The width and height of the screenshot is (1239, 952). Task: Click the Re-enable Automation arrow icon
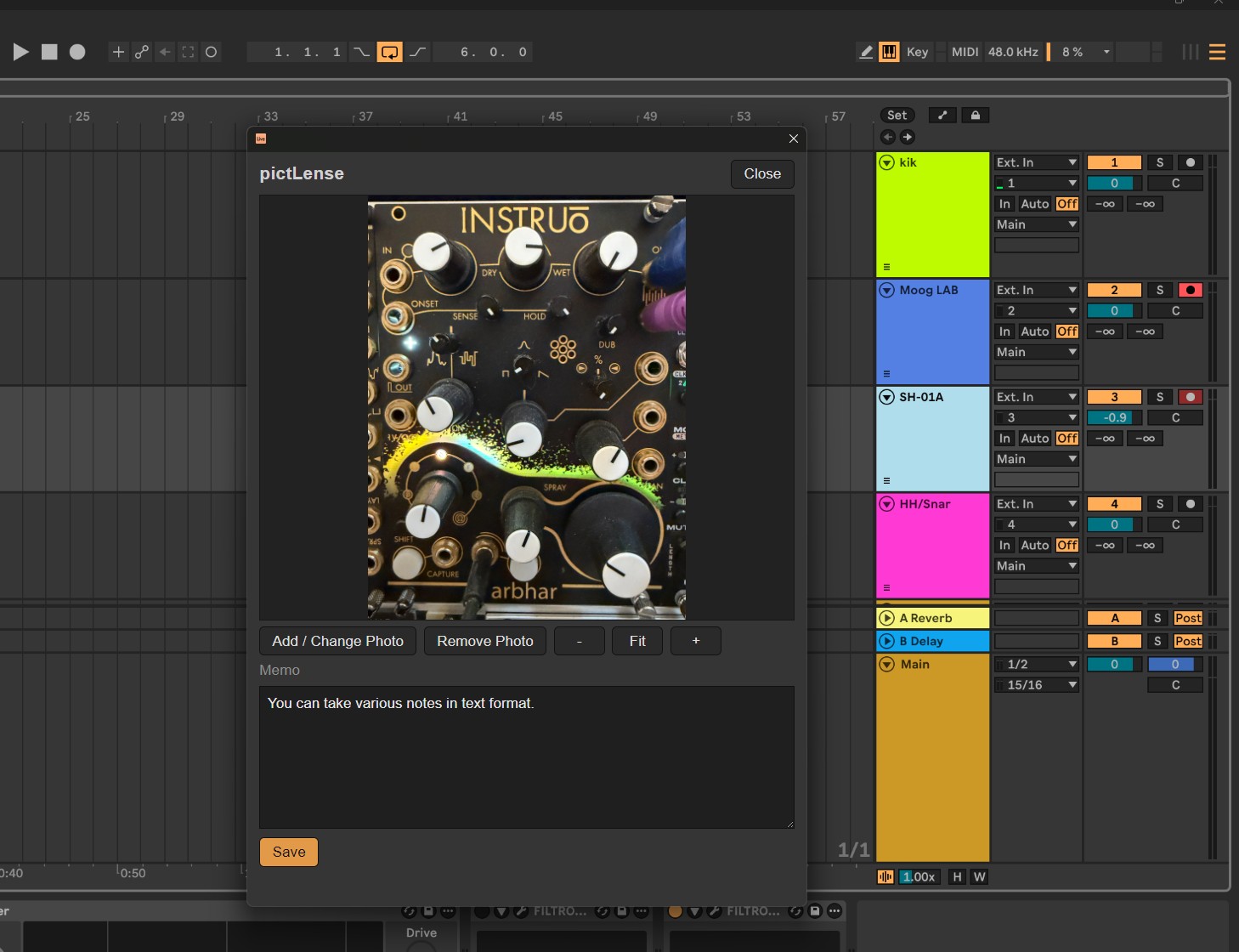[x=165, y=52]
